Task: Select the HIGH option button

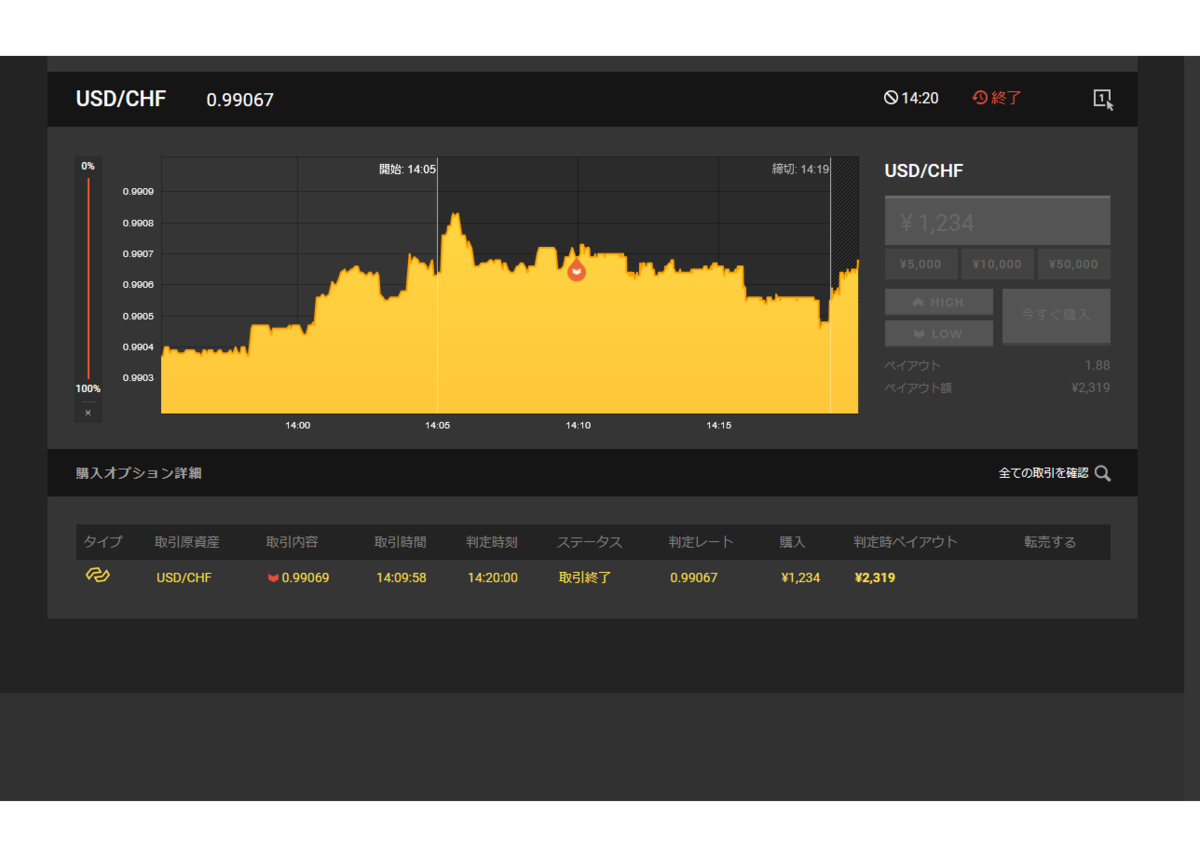Action: pos(939,302)
